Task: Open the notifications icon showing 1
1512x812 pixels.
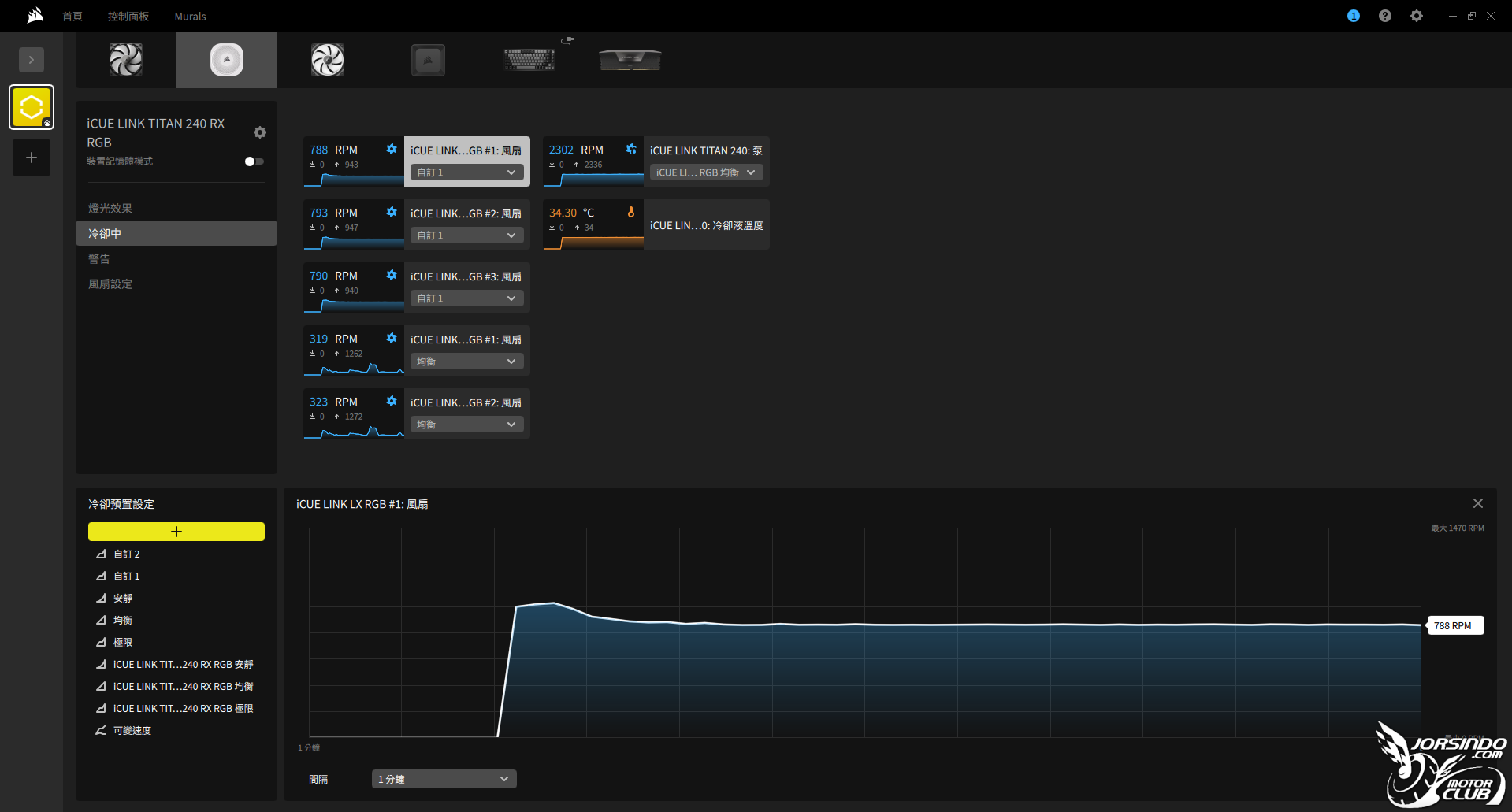Action: (1354, 16)
